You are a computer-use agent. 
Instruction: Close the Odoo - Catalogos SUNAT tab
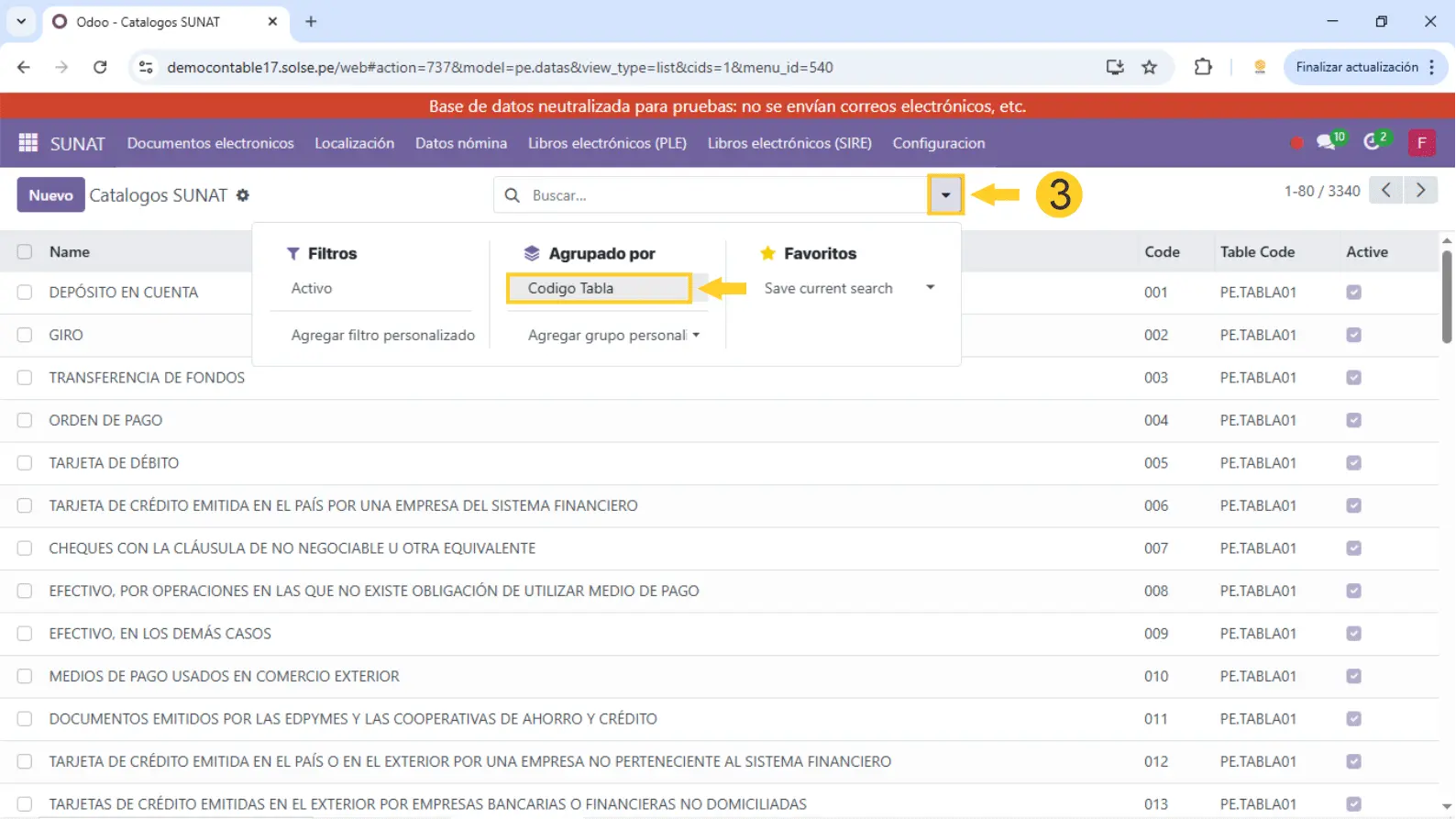(x=272, y=21)
